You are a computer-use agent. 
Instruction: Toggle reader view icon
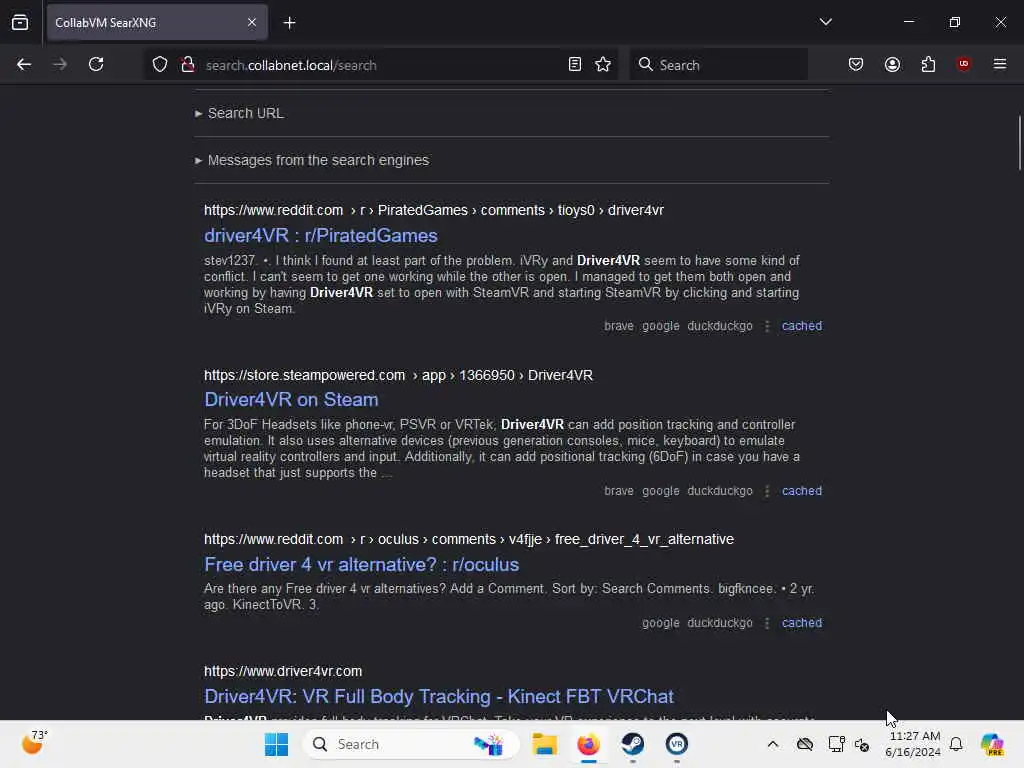(x=575, y=65)
